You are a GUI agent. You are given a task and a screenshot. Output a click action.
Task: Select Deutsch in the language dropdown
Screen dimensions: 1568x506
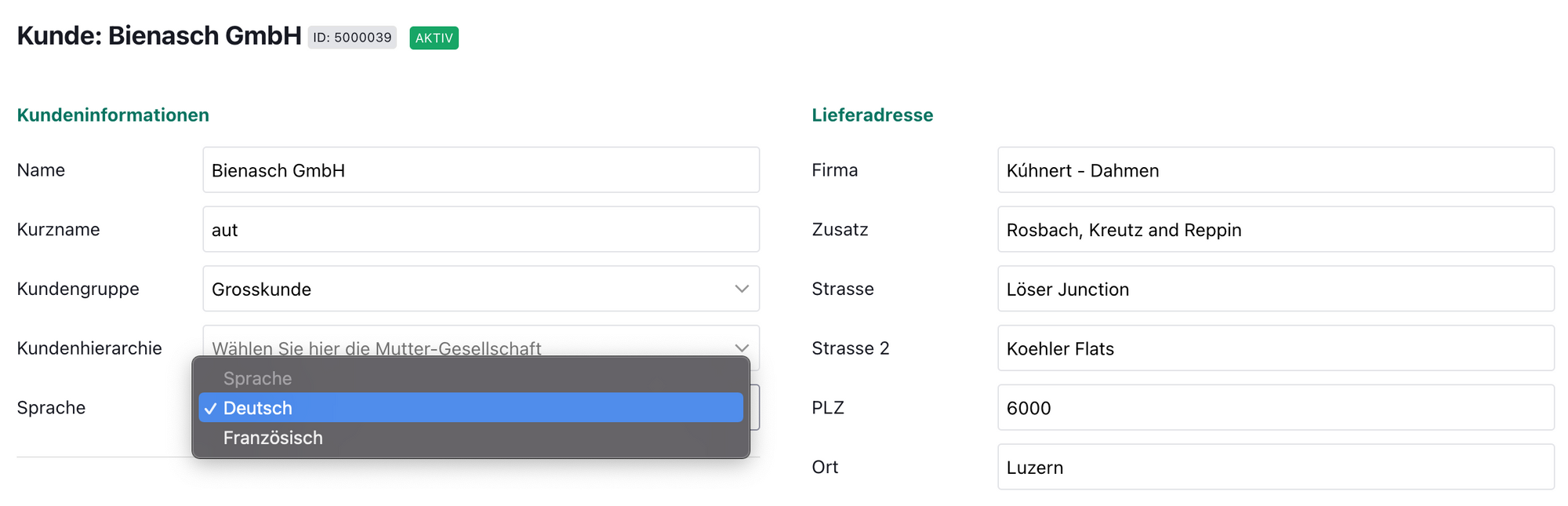[x=470, y=408]
